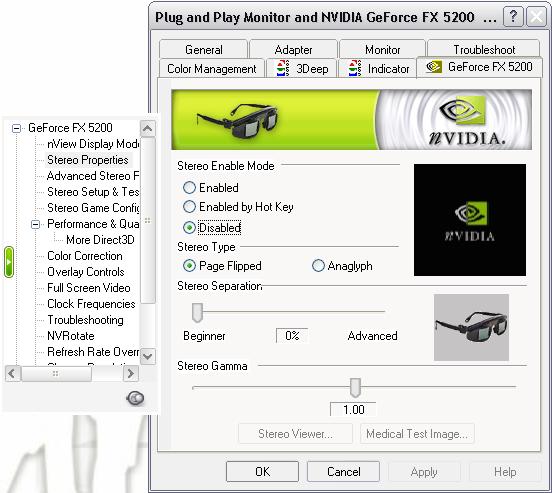
Task: Click the 3Deep tab icon
Action: coord(283,68)
